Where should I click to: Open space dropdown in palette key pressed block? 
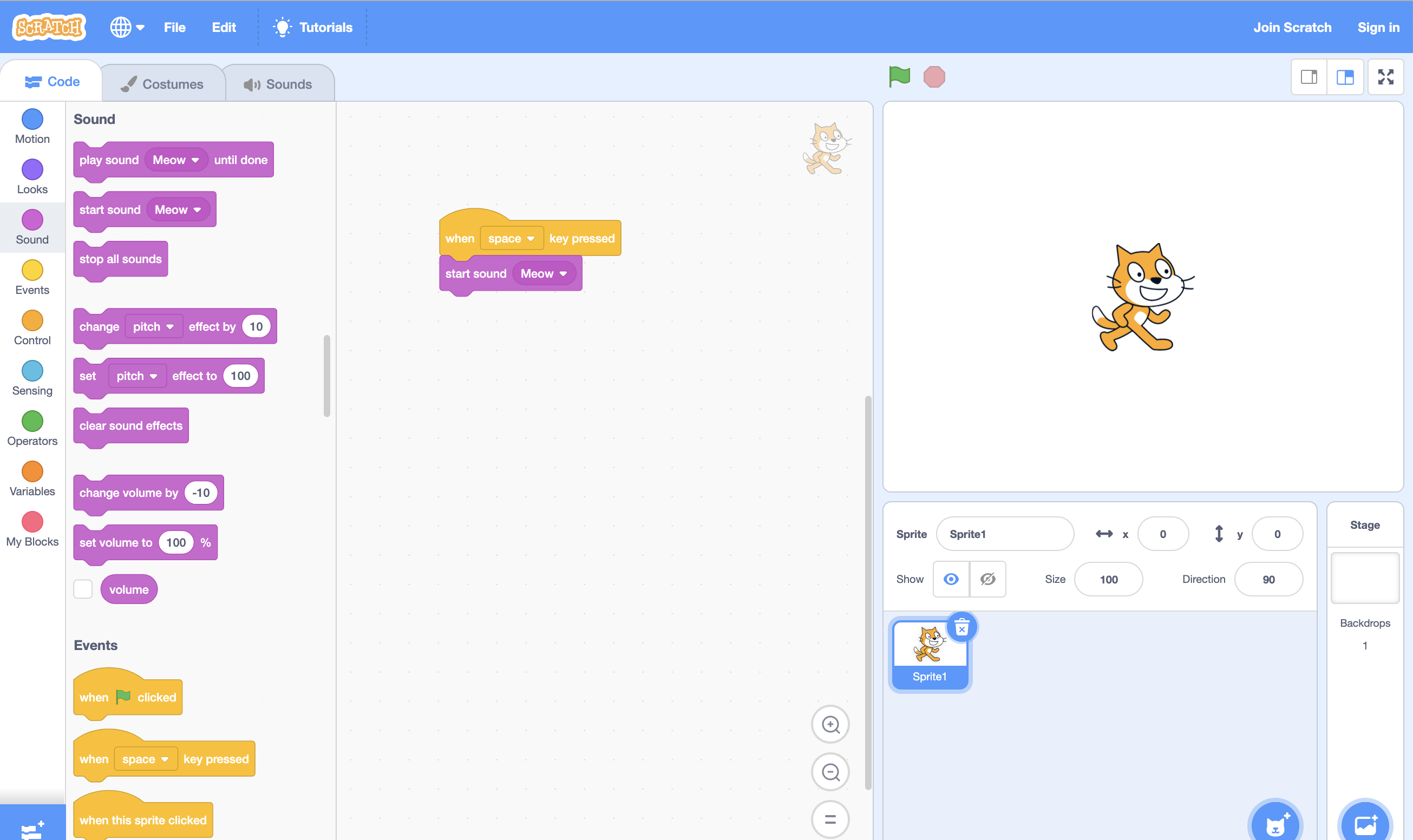tap(146, 759)
